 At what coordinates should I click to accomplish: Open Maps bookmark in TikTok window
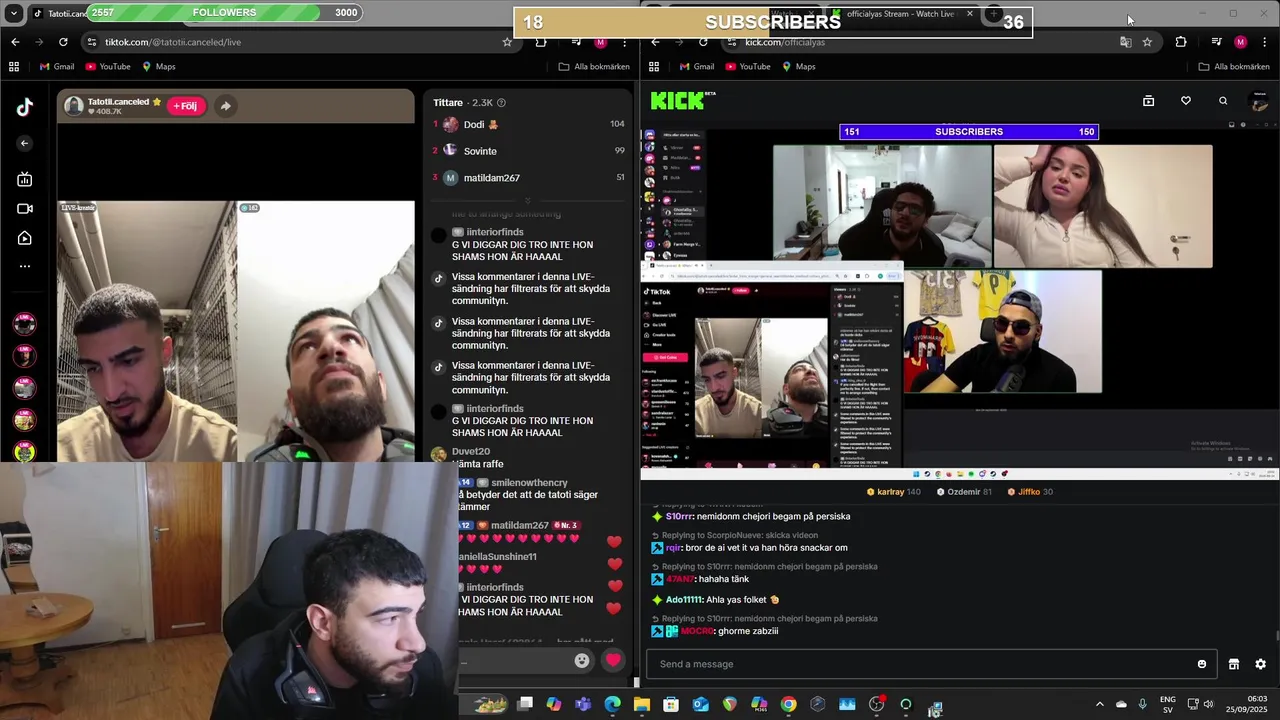(x=159, y=67)
